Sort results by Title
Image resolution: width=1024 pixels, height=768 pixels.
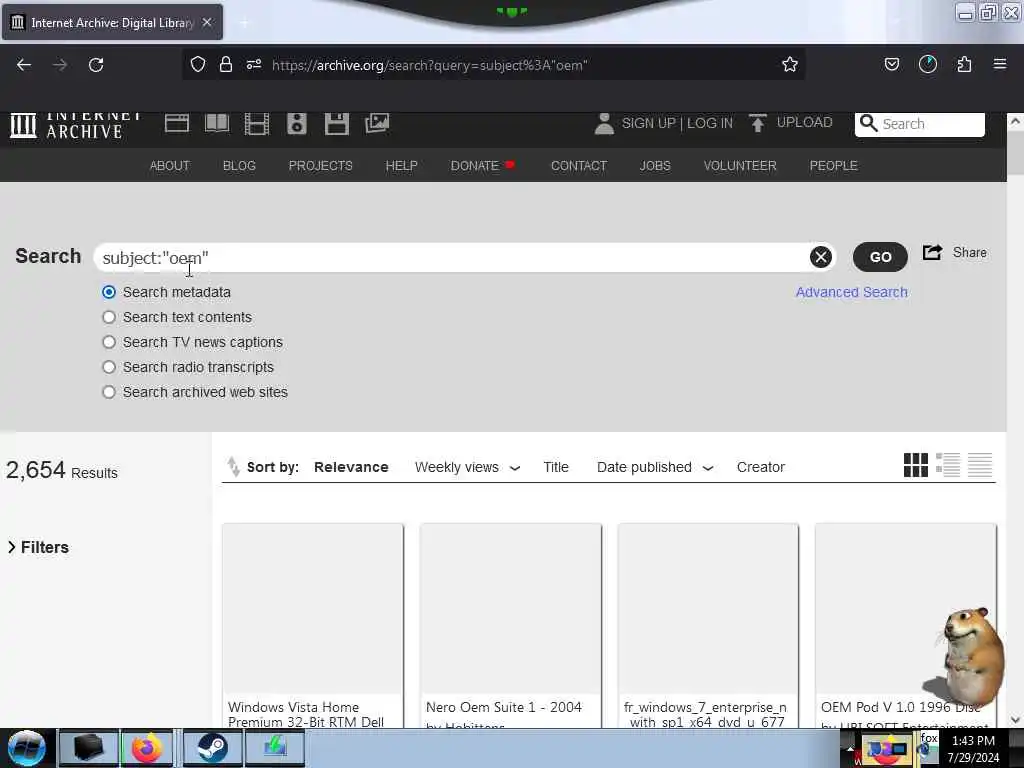pos(556,467)
